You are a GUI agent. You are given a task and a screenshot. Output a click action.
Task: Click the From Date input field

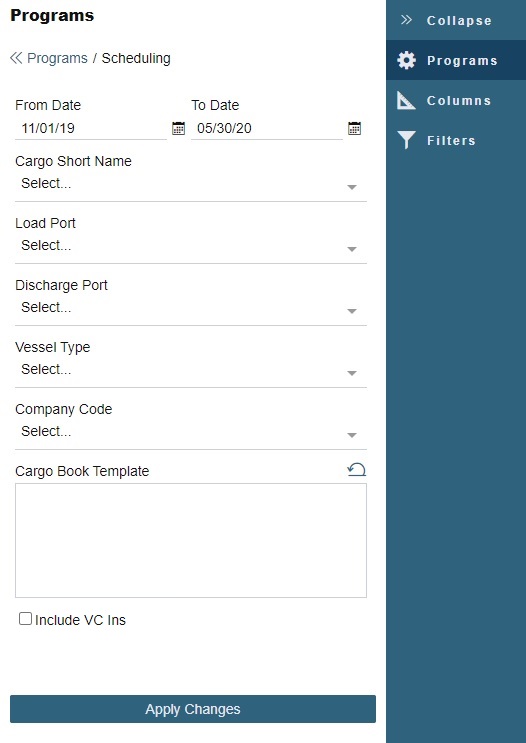[91, 128]
